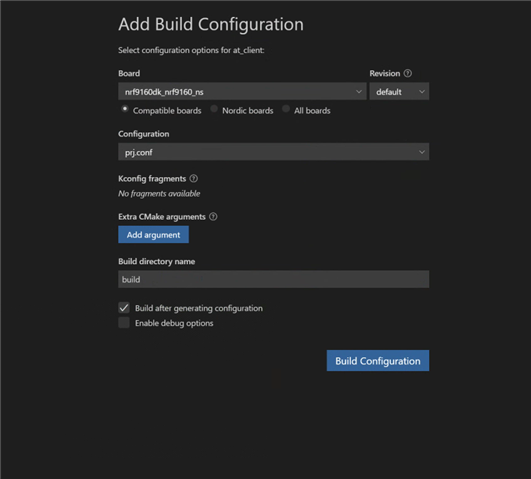Focus the Build directory name field
The height and width of the screenshot is (479, 531).
click(274, 279)
